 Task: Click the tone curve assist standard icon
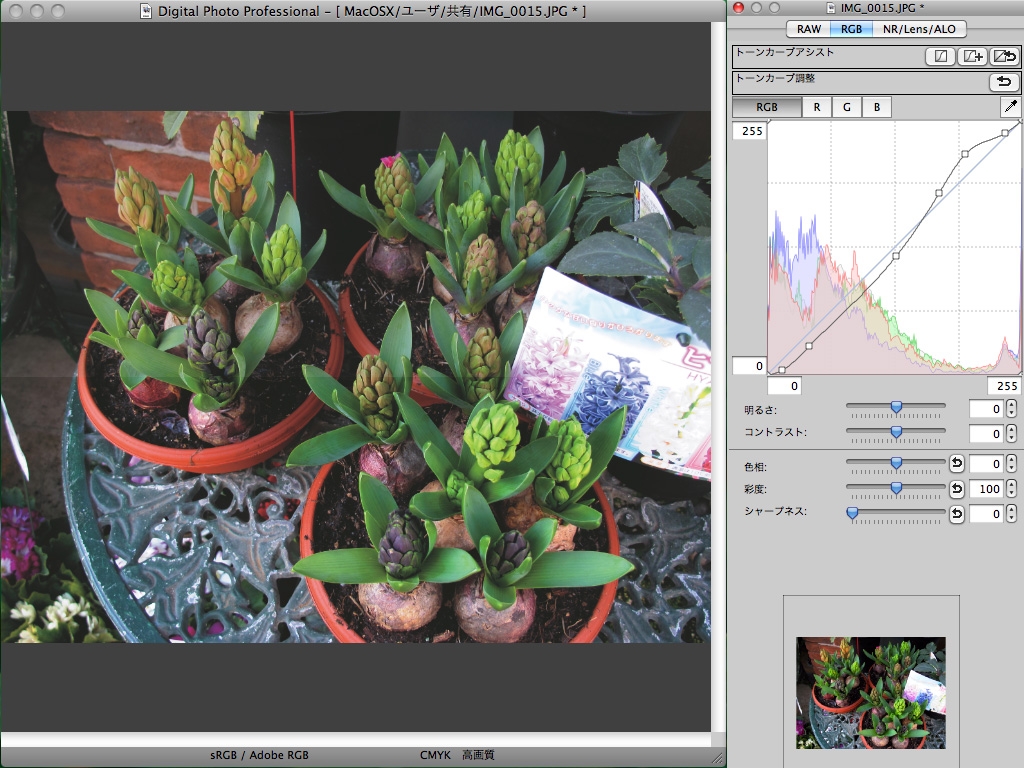click(940, 56)
